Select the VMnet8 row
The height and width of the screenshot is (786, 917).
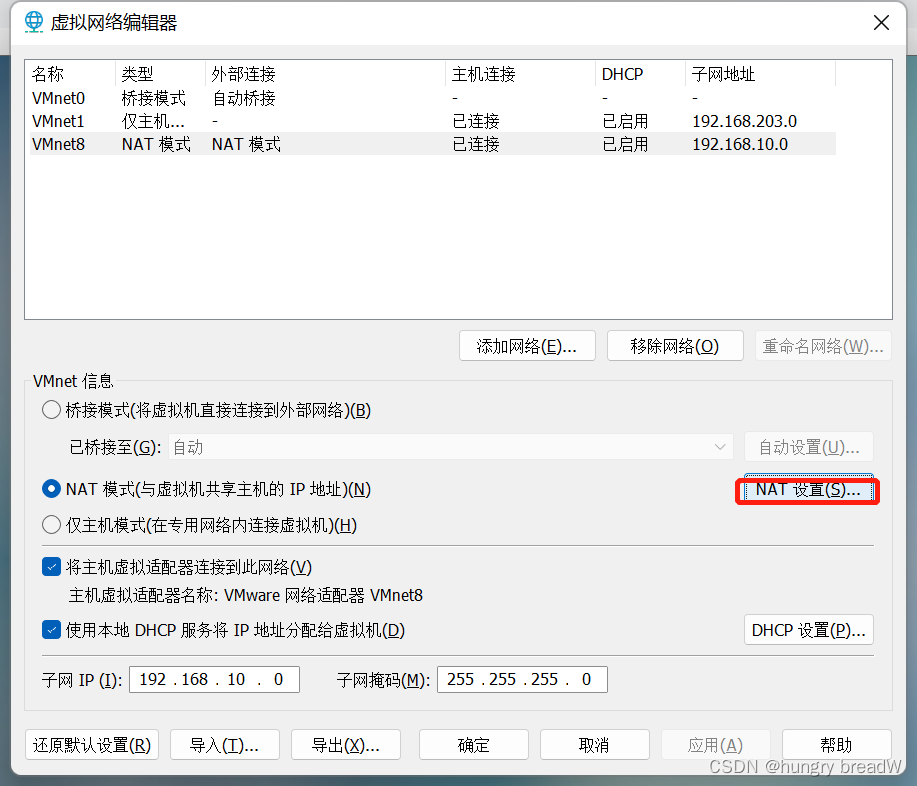coord(433,144)
